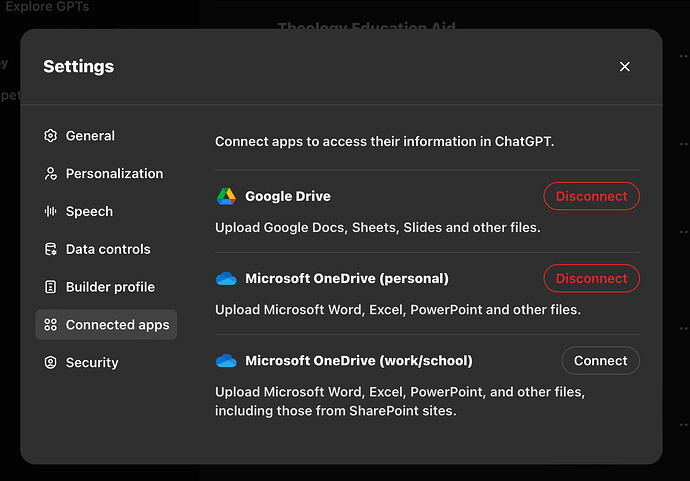The width and height of the screenshot is (690, 481).
Task: Open the Security settings tab
Action: tap(106, 363)
